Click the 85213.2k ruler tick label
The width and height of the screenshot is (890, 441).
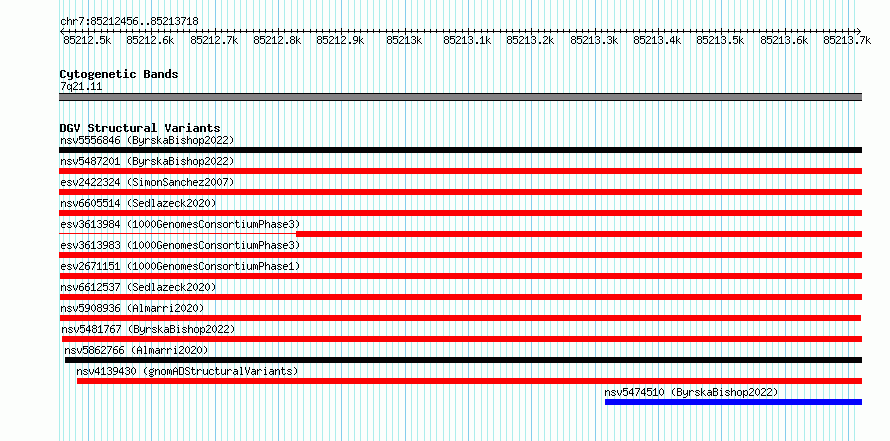click(x=530, y=40)
